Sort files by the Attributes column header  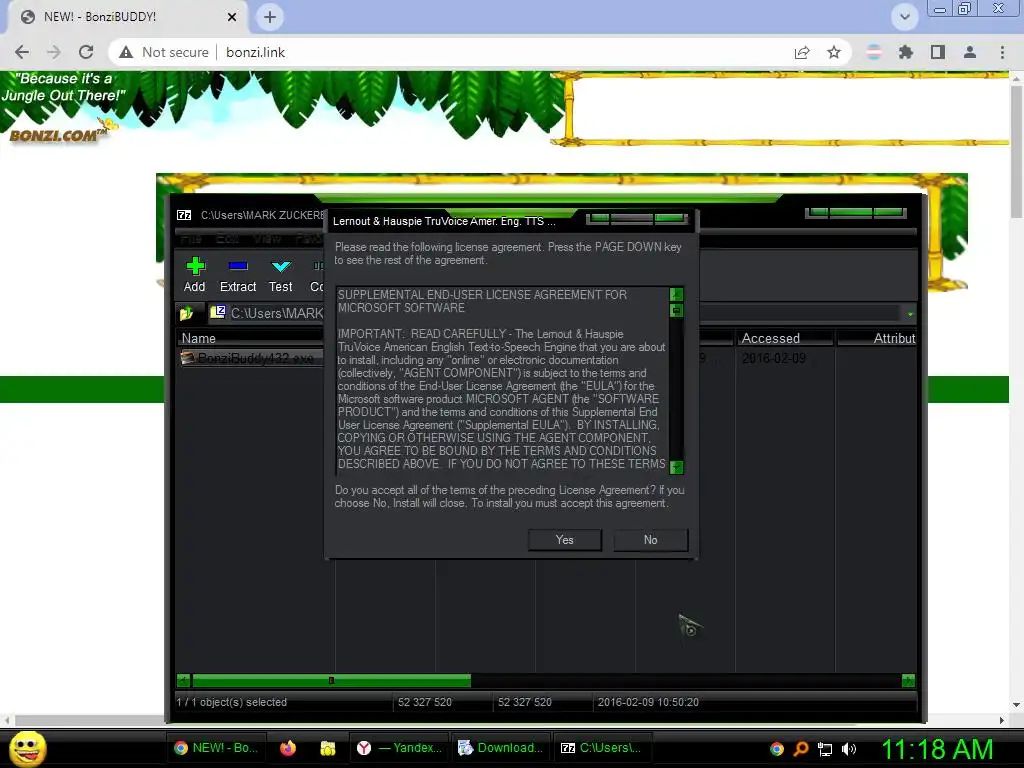coord(877,338)
